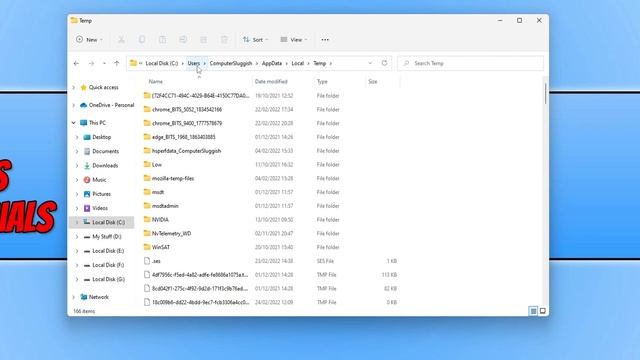Sort by the Type column header
Viewport: 640px width, 360px height.
(322, 82)
